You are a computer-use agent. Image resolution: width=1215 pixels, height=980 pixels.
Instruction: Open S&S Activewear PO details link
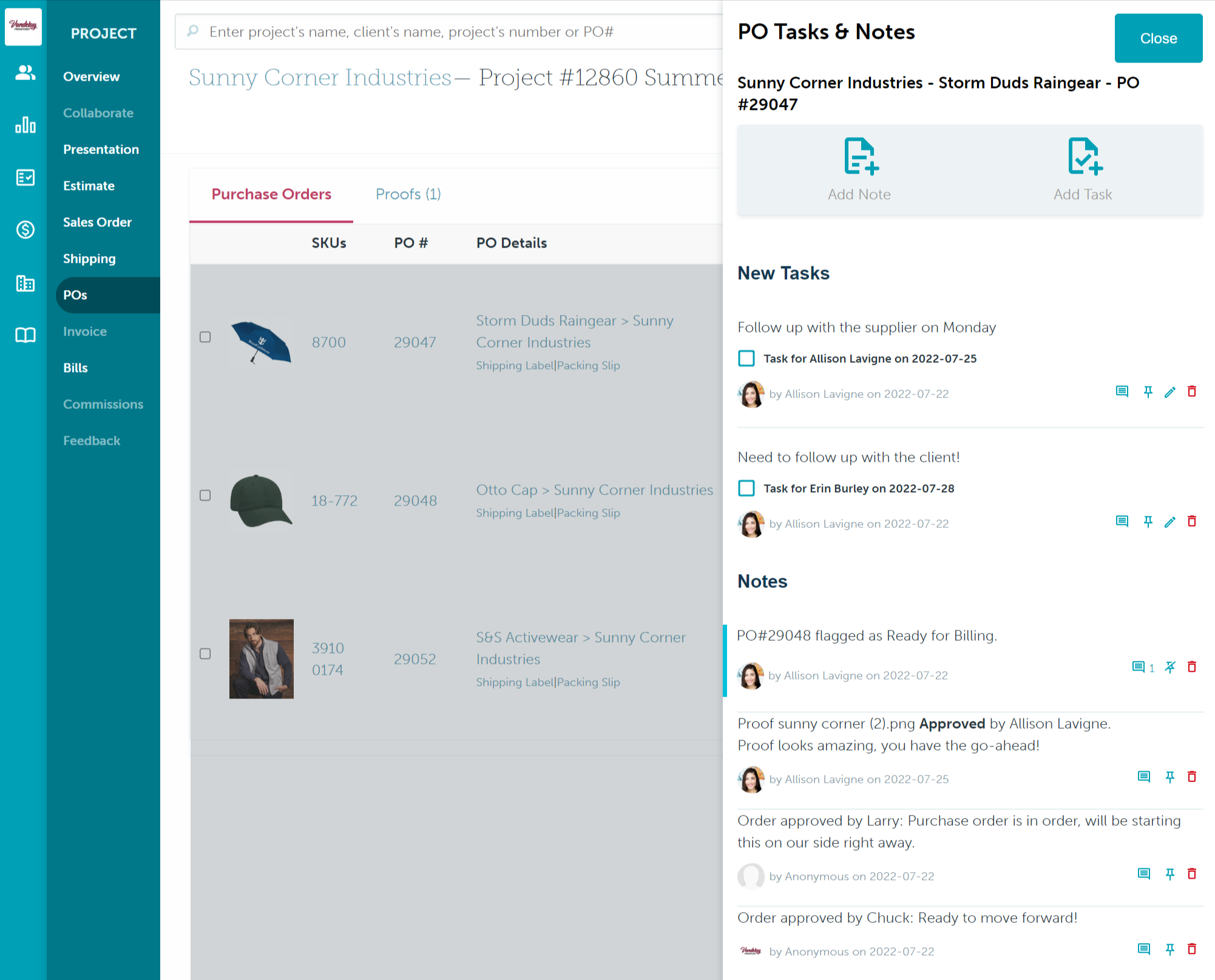(x=581, y=648)
